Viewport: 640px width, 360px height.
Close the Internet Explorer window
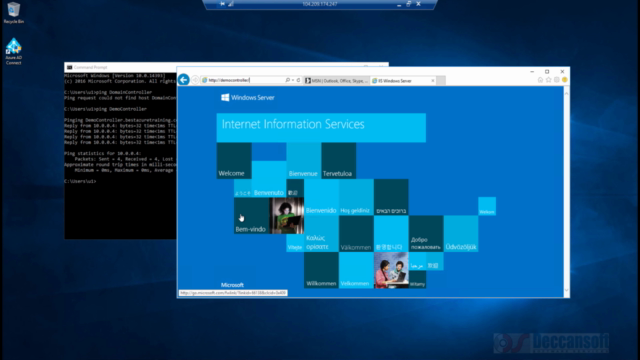tap(562, 71)
